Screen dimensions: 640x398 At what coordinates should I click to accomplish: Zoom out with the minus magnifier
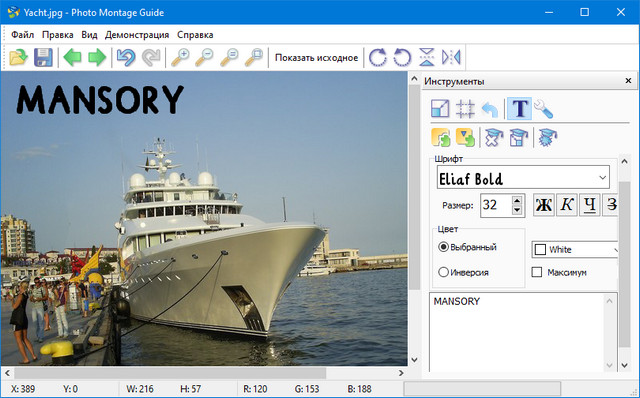click(x=204, y=57)
